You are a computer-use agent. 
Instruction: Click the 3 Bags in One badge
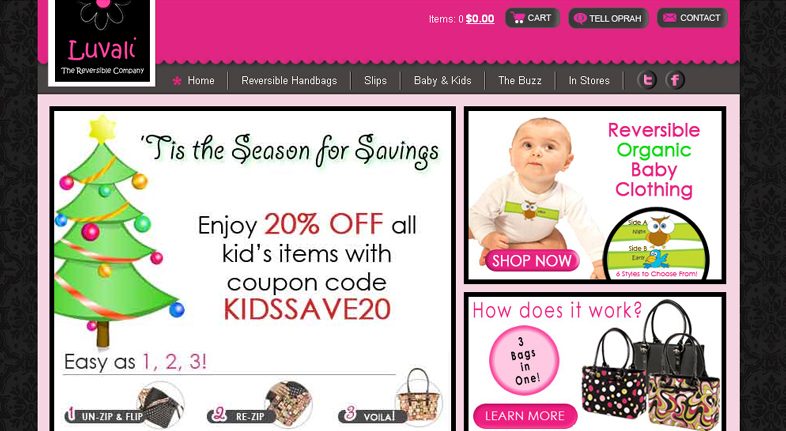tap(524, 360)
